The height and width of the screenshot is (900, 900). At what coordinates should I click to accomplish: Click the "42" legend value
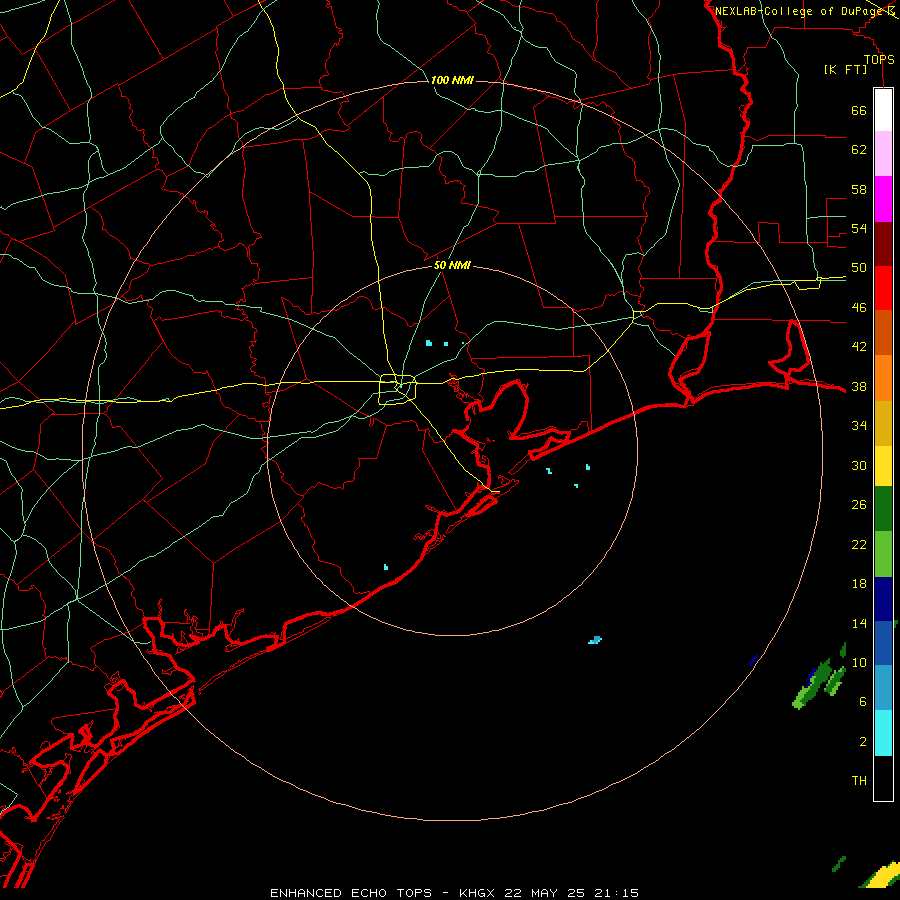[859, 347]
